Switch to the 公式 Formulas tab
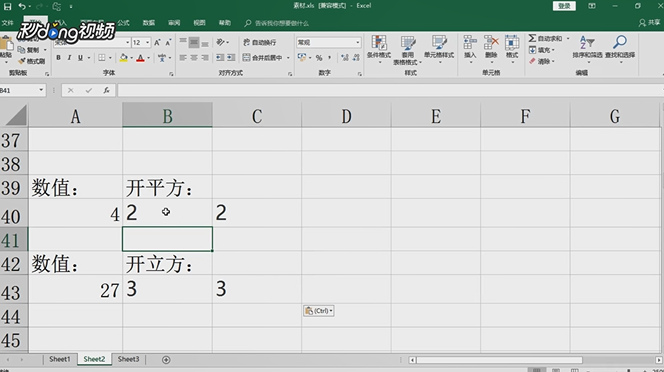 click(123, 23)
